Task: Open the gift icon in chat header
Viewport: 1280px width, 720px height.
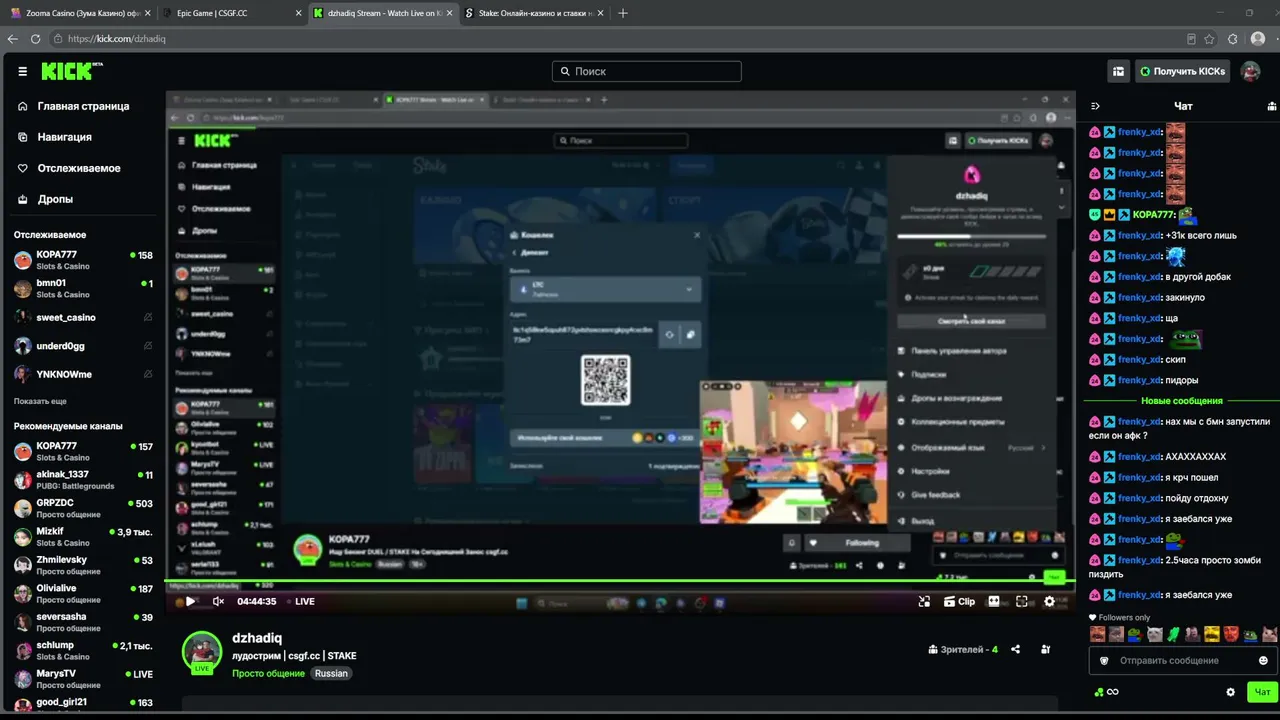Action: pos(1271,106)
